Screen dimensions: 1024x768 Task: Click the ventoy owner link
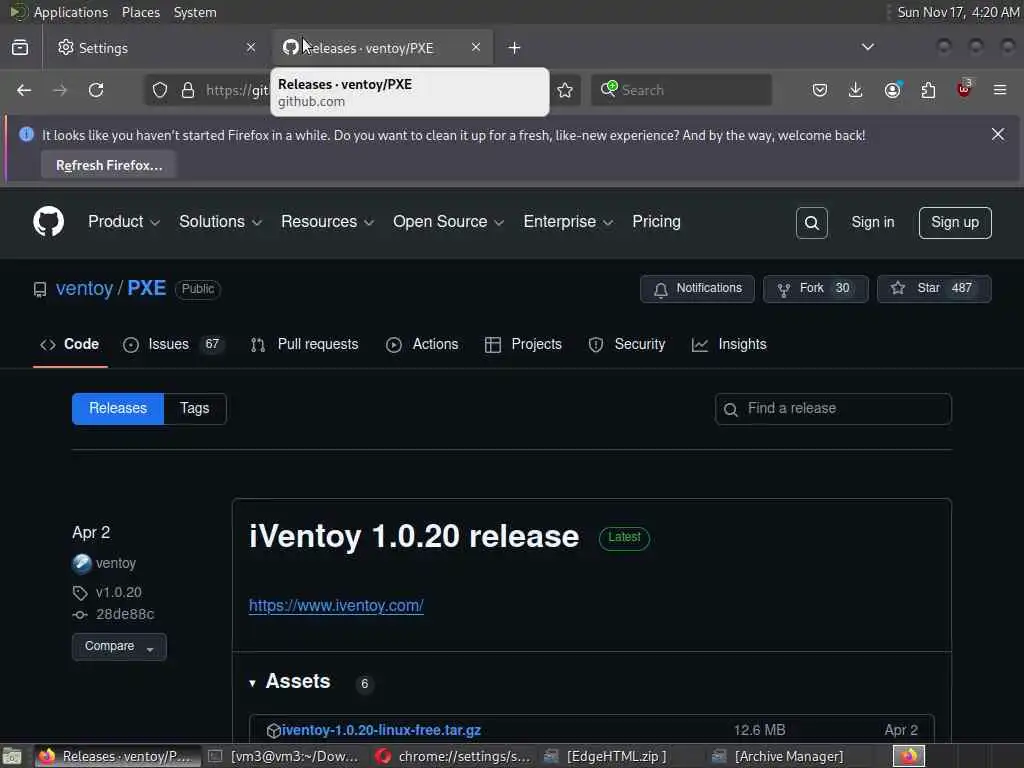coord(84,289)
